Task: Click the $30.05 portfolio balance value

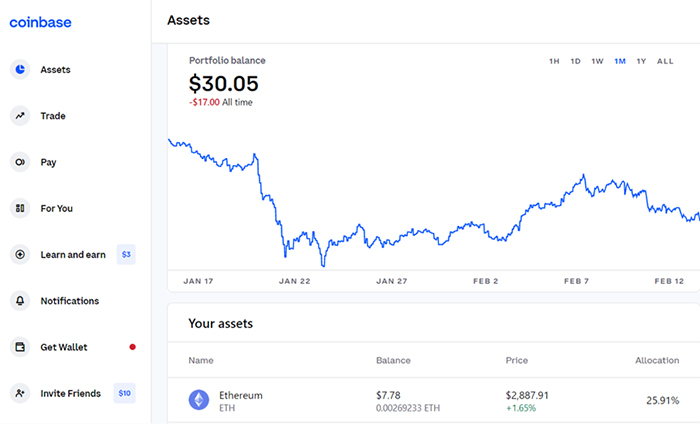Action: click(x=224, y=84)
